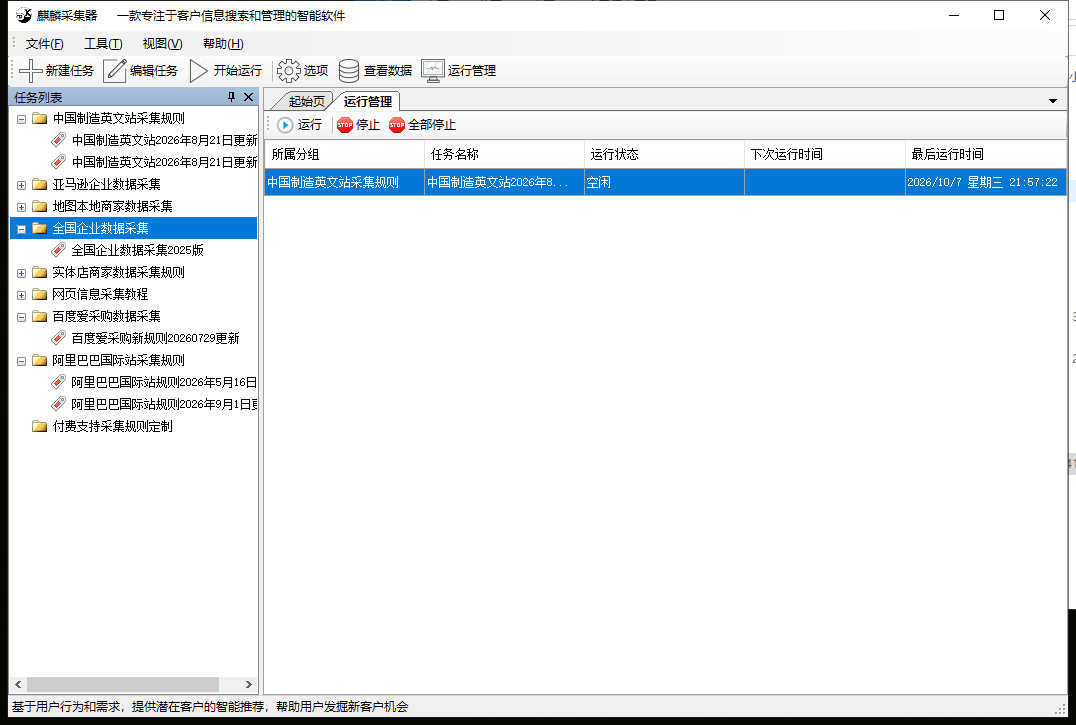
Task: Select the 全国企业数据采集2025版 task
Action: pos(137,250)
